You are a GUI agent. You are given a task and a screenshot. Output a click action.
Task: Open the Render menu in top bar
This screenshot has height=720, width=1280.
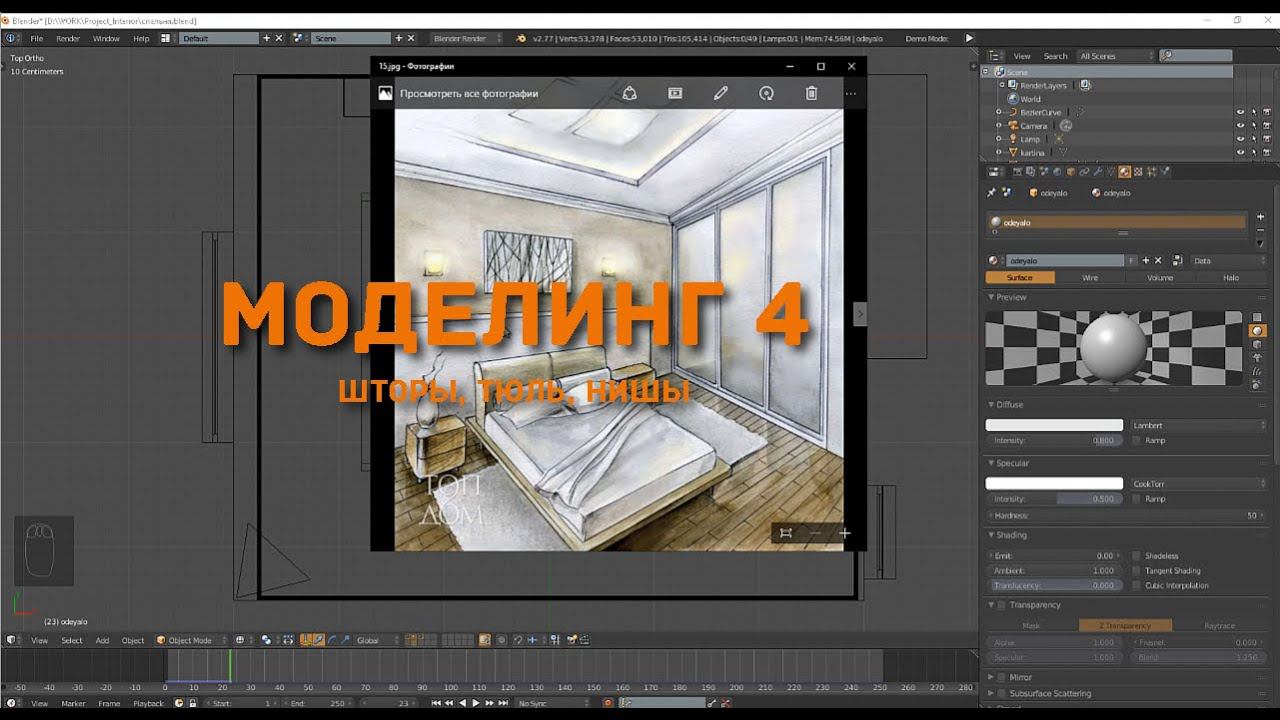[x=68, y=38]
